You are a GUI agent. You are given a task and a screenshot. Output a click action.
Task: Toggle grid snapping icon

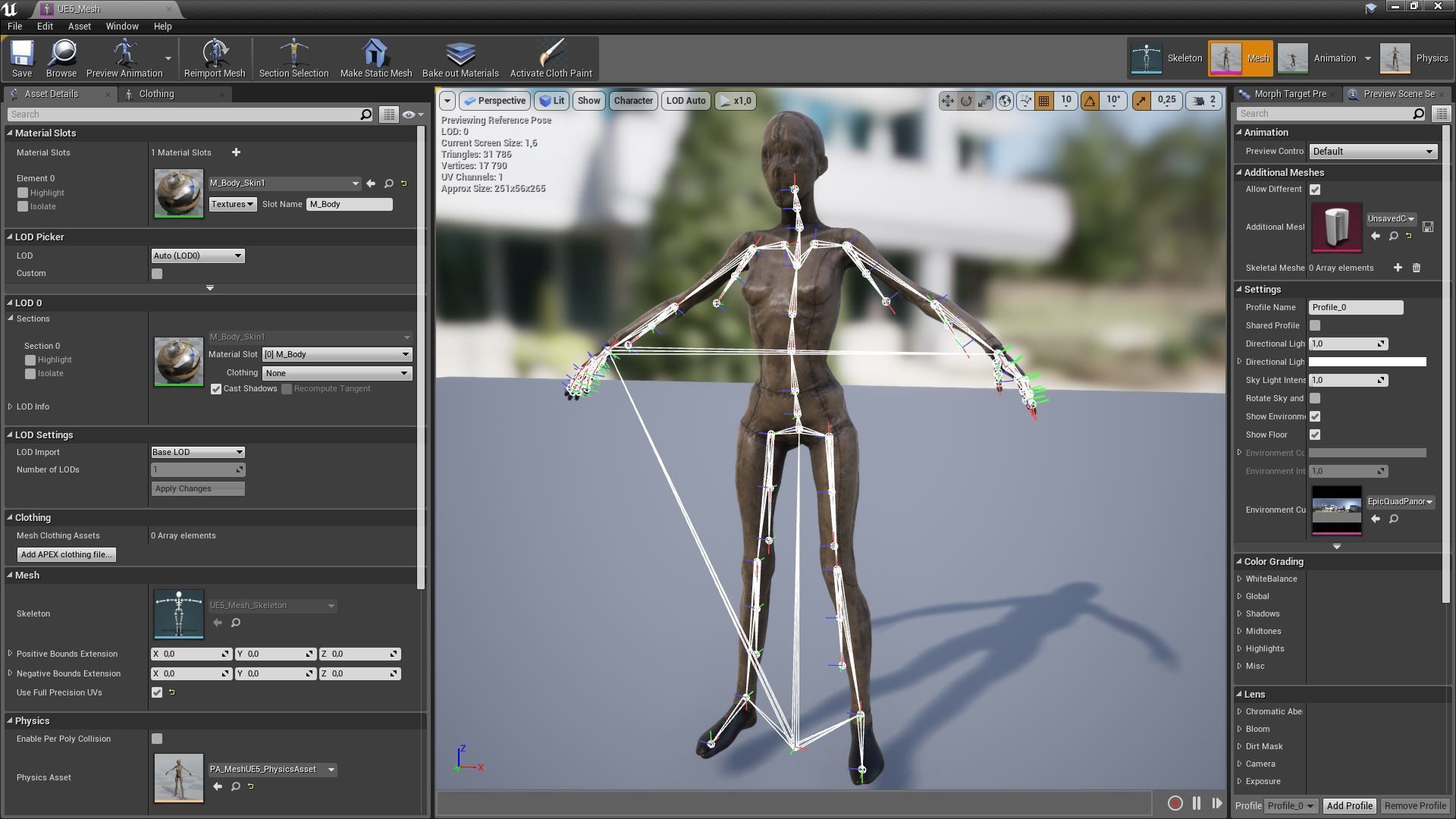(x=1044, y=101)
